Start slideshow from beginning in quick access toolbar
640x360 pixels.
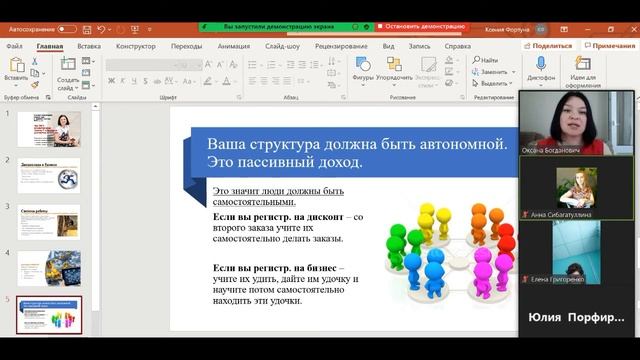click(135, 29)
